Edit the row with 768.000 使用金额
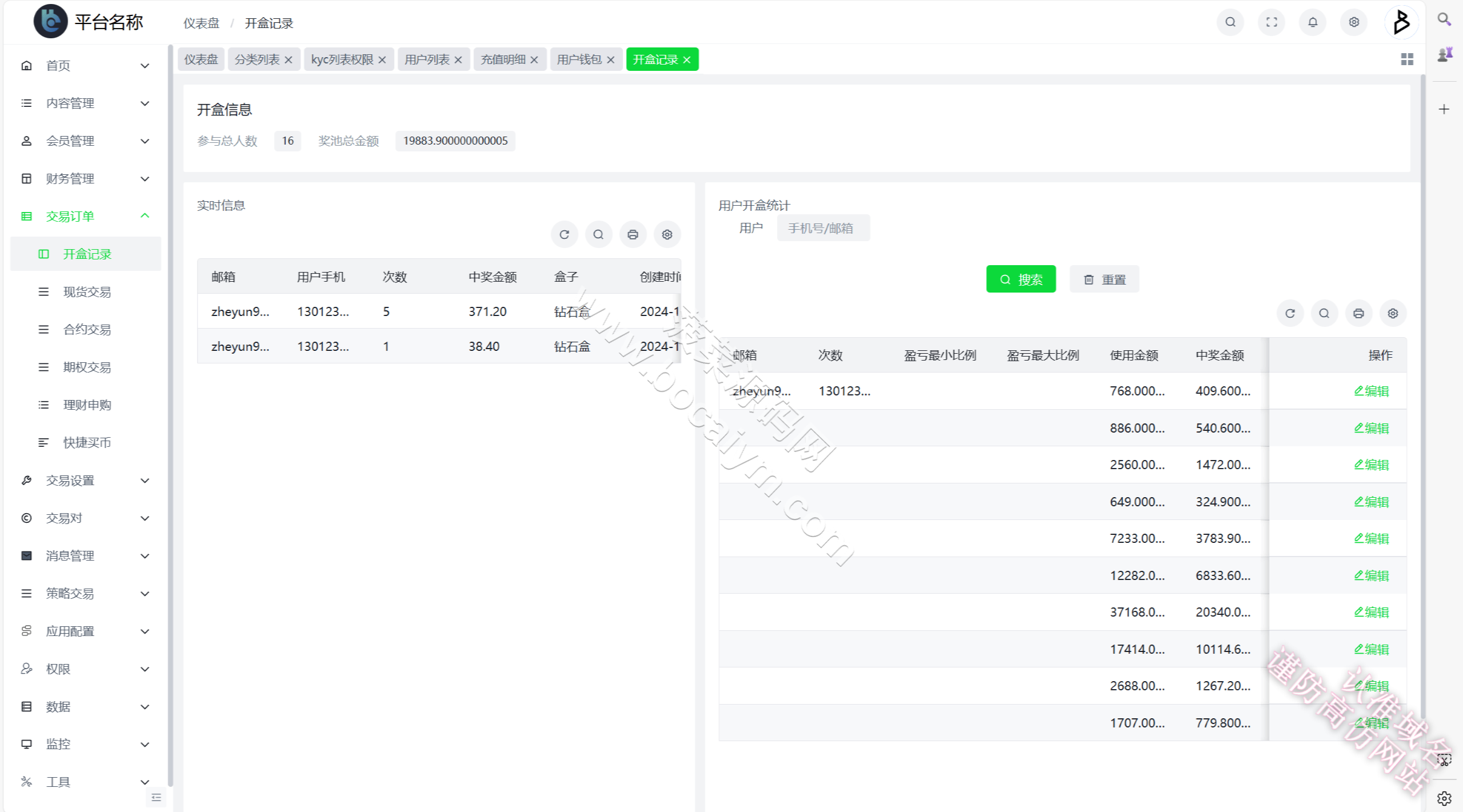Viewport: 1463px width, 812px height. [x=1372, y=391]
